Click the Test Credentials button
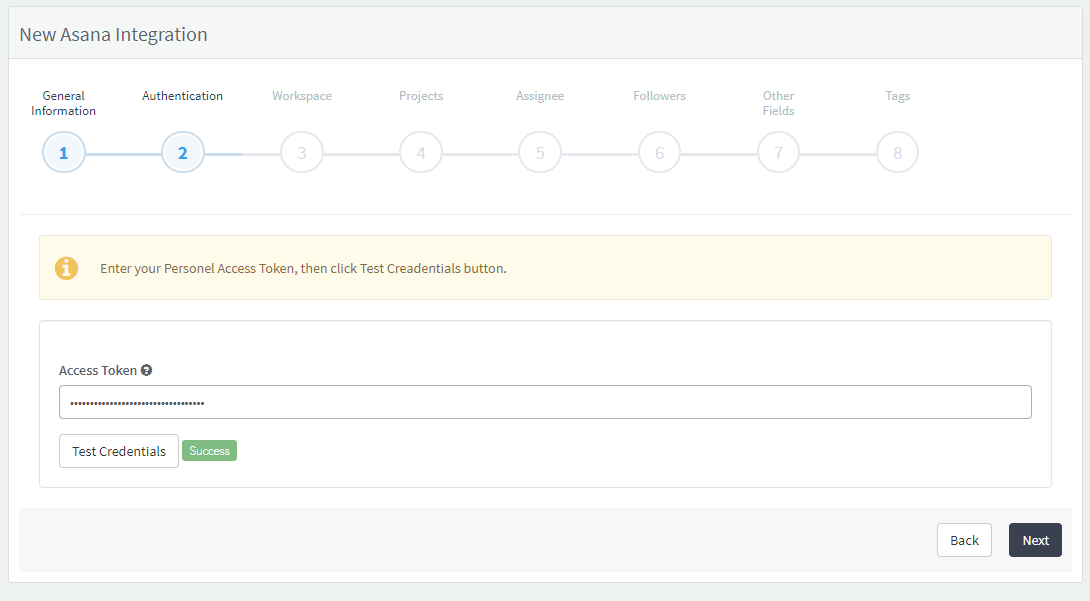This screenshot has height=601, width=1090. pyautogui.click(x=119, y=451)
